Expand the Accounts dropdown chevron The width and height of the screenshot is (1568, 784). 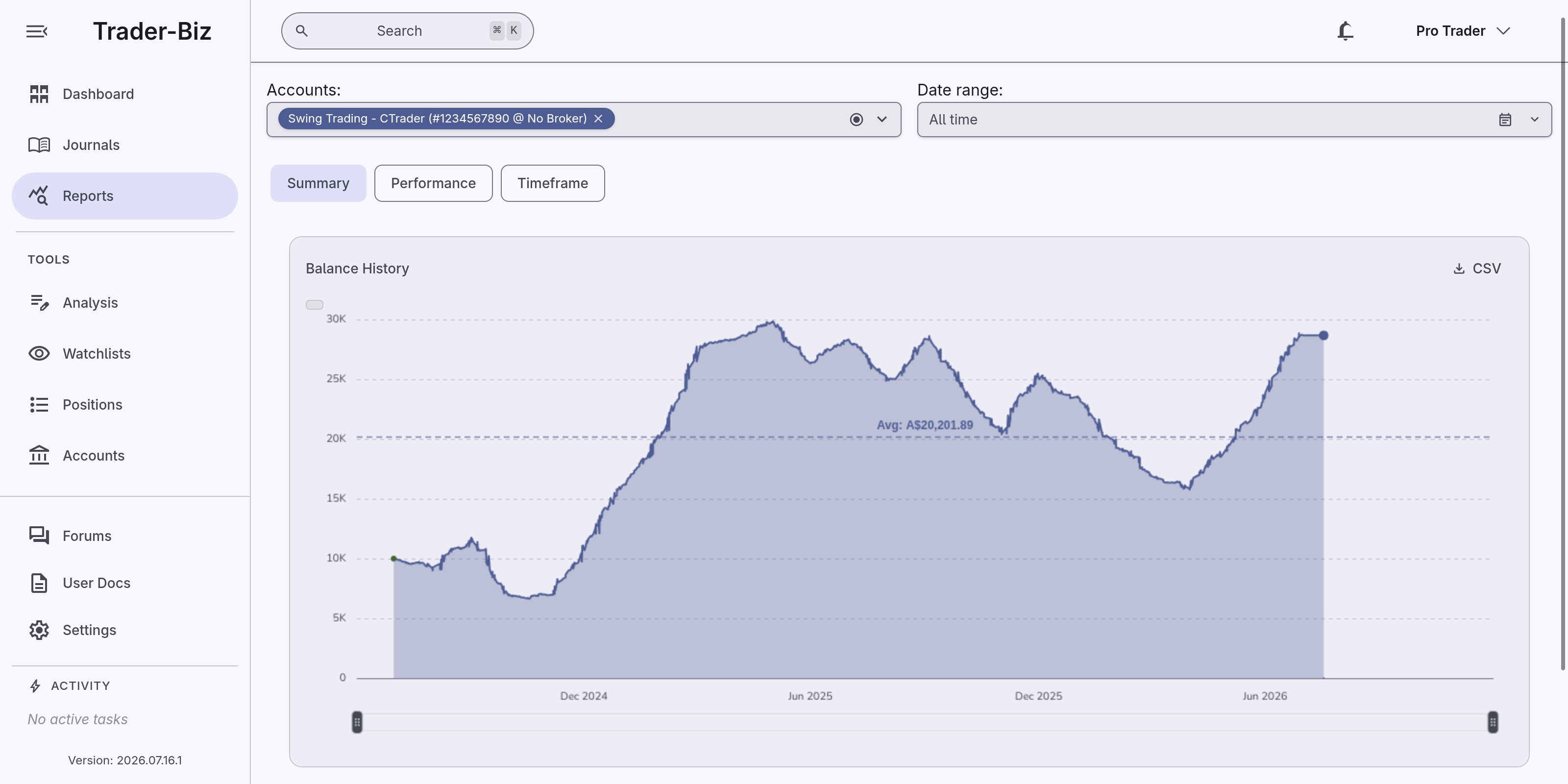pos(882,119)
